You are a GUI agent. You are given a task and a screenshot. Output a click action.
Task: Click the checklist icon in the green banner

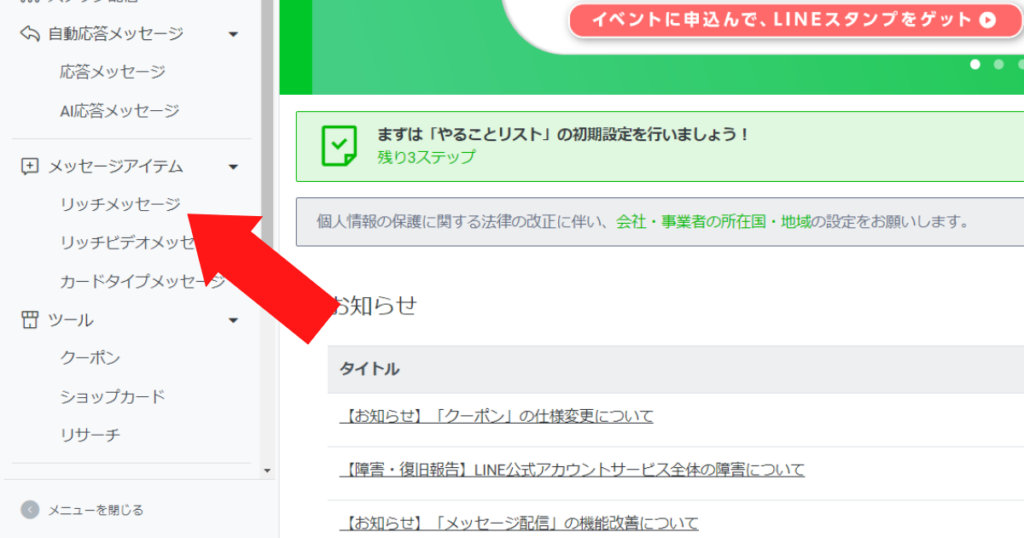point(339,146)
